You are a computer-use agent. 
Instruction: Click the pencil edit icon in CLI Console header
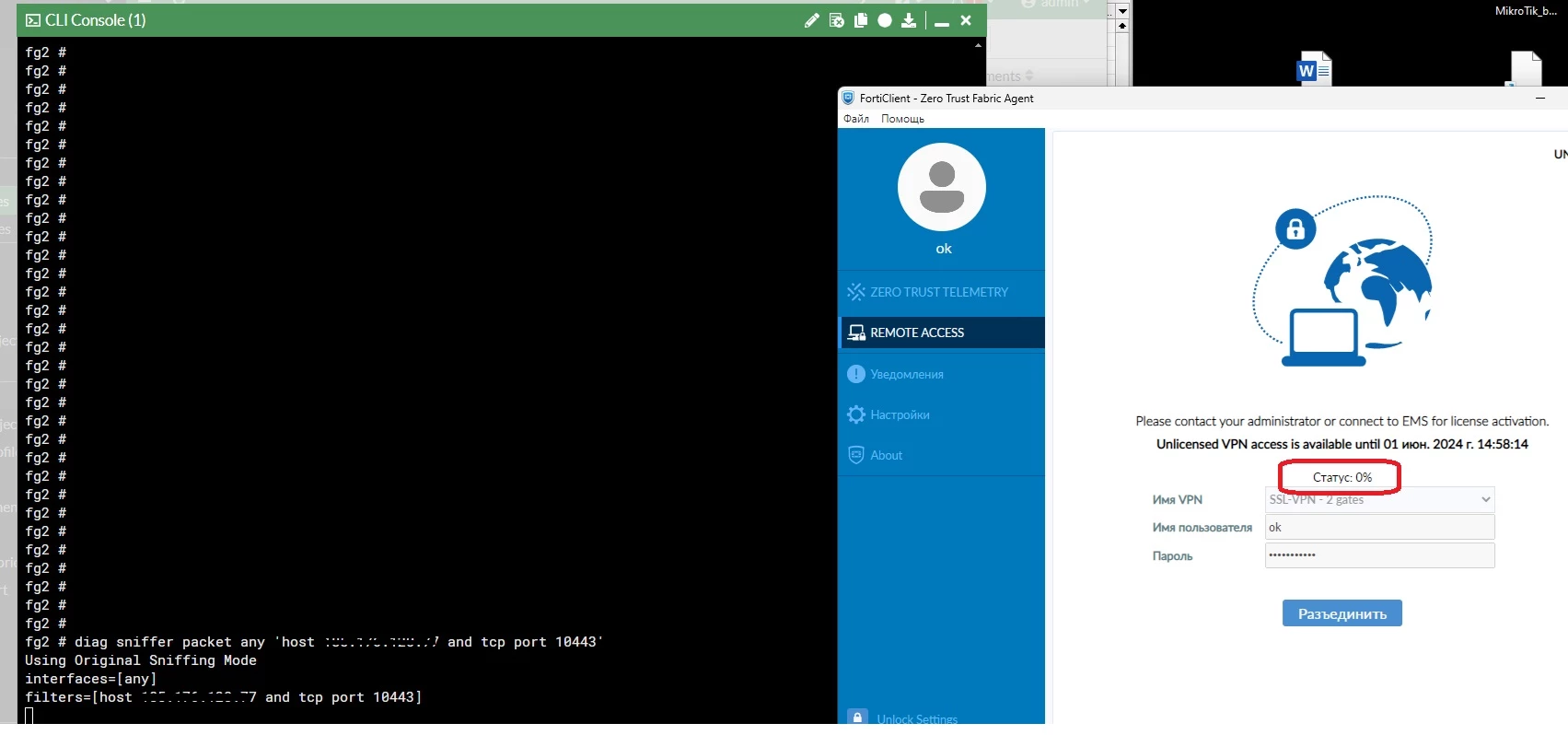(x=811, y=20)
